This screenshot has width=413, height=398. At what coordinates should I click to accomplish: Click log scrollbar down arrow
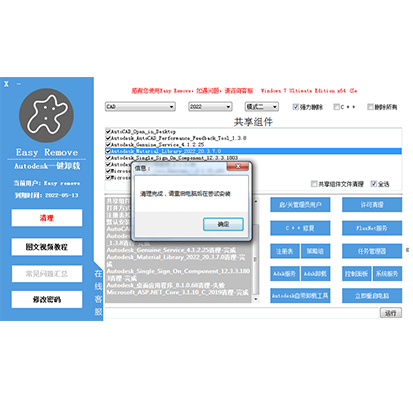click(x=256, y=299)
